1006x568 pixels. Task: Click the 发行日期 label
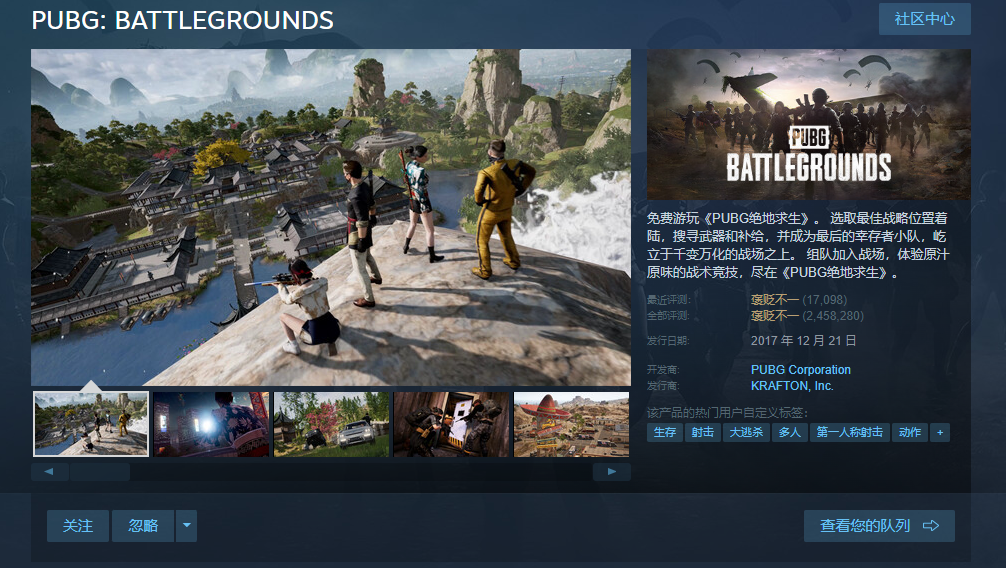pyautogui.click(x=668, y=341)
